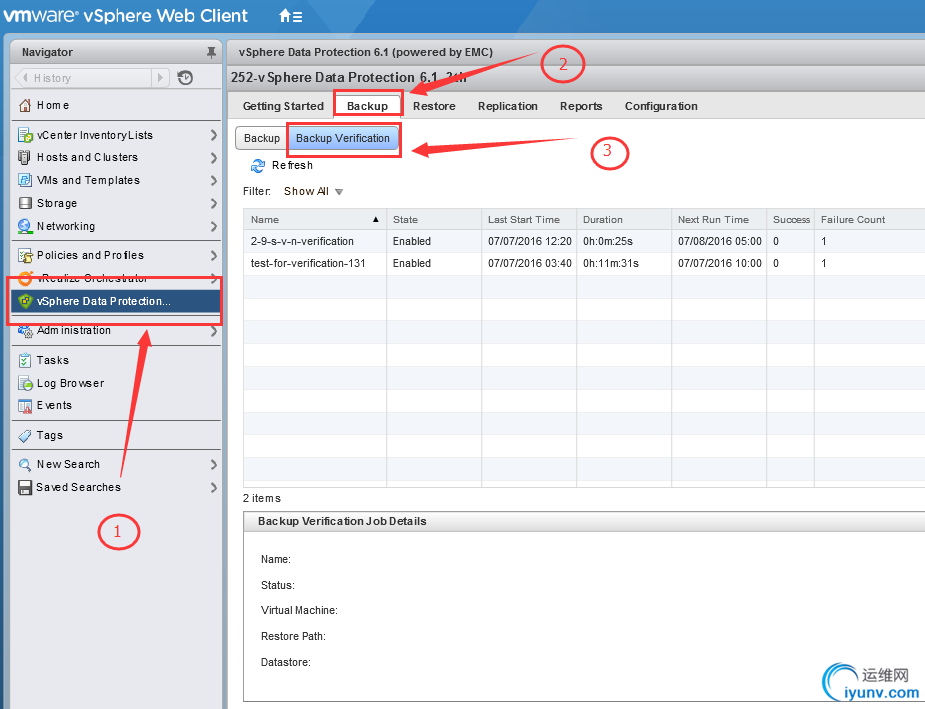
Task: Sort by the Failure Count column header
Action: click(x=870, y=219)
